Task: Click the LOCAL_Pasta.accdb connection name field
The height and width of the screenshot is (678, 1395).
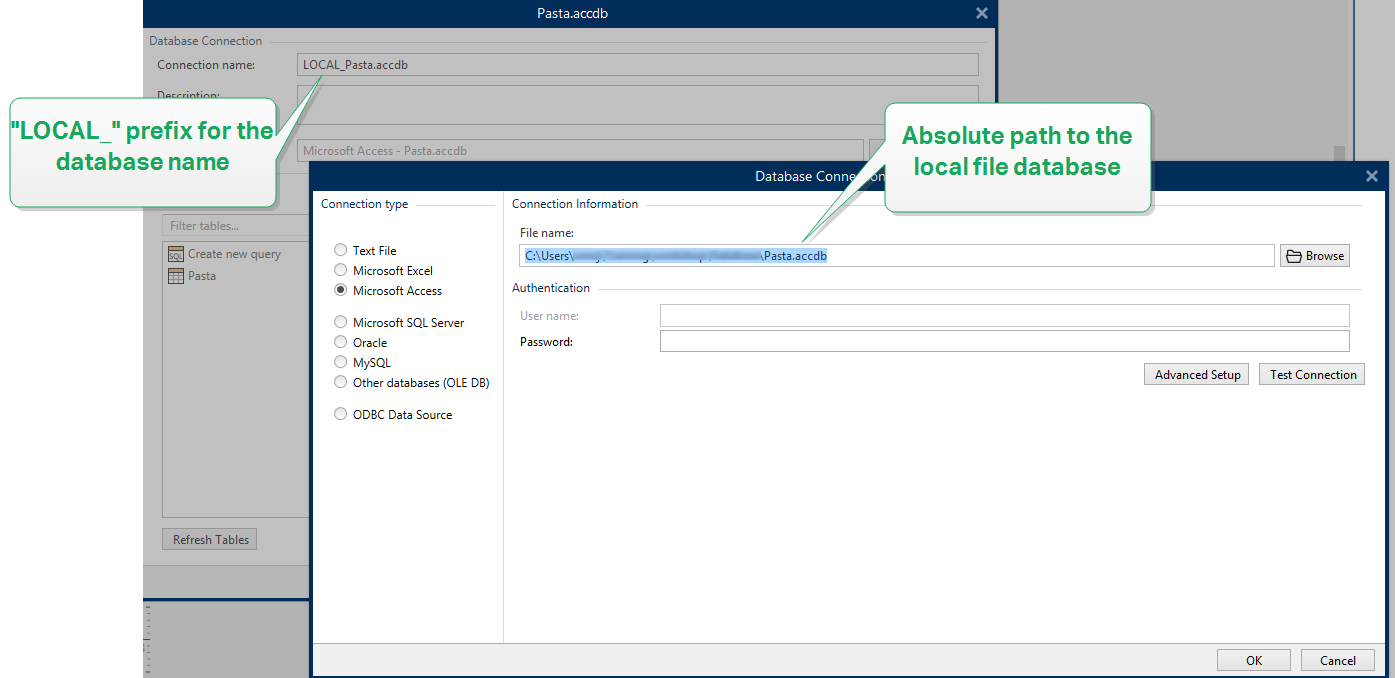Action: point(637,64)
